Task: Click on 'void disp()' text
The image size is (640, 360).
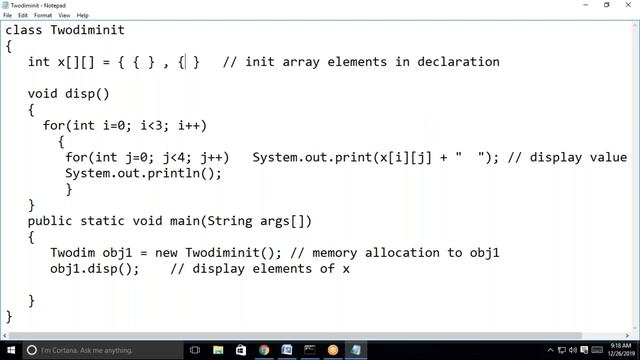Action: point(69,94)
